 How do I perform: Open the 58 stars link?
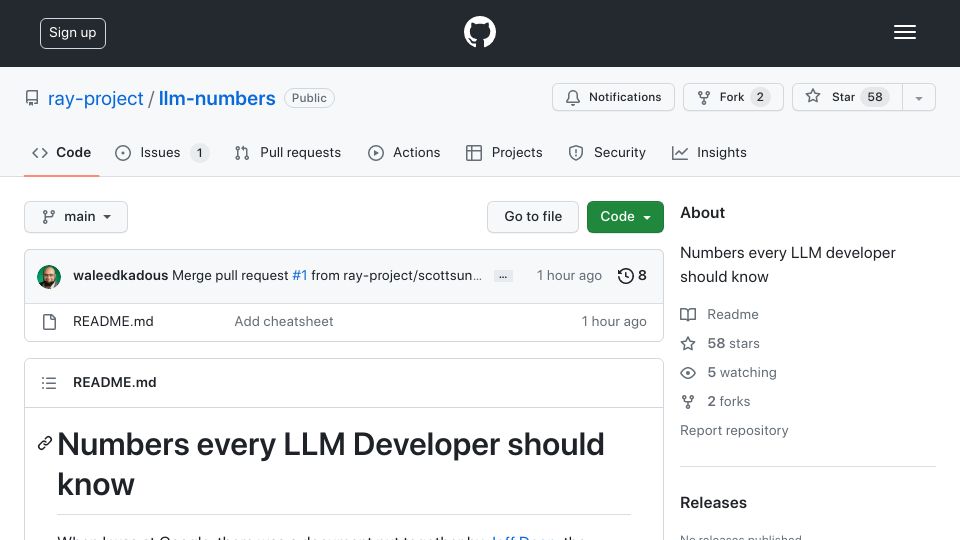pos(733,343)
